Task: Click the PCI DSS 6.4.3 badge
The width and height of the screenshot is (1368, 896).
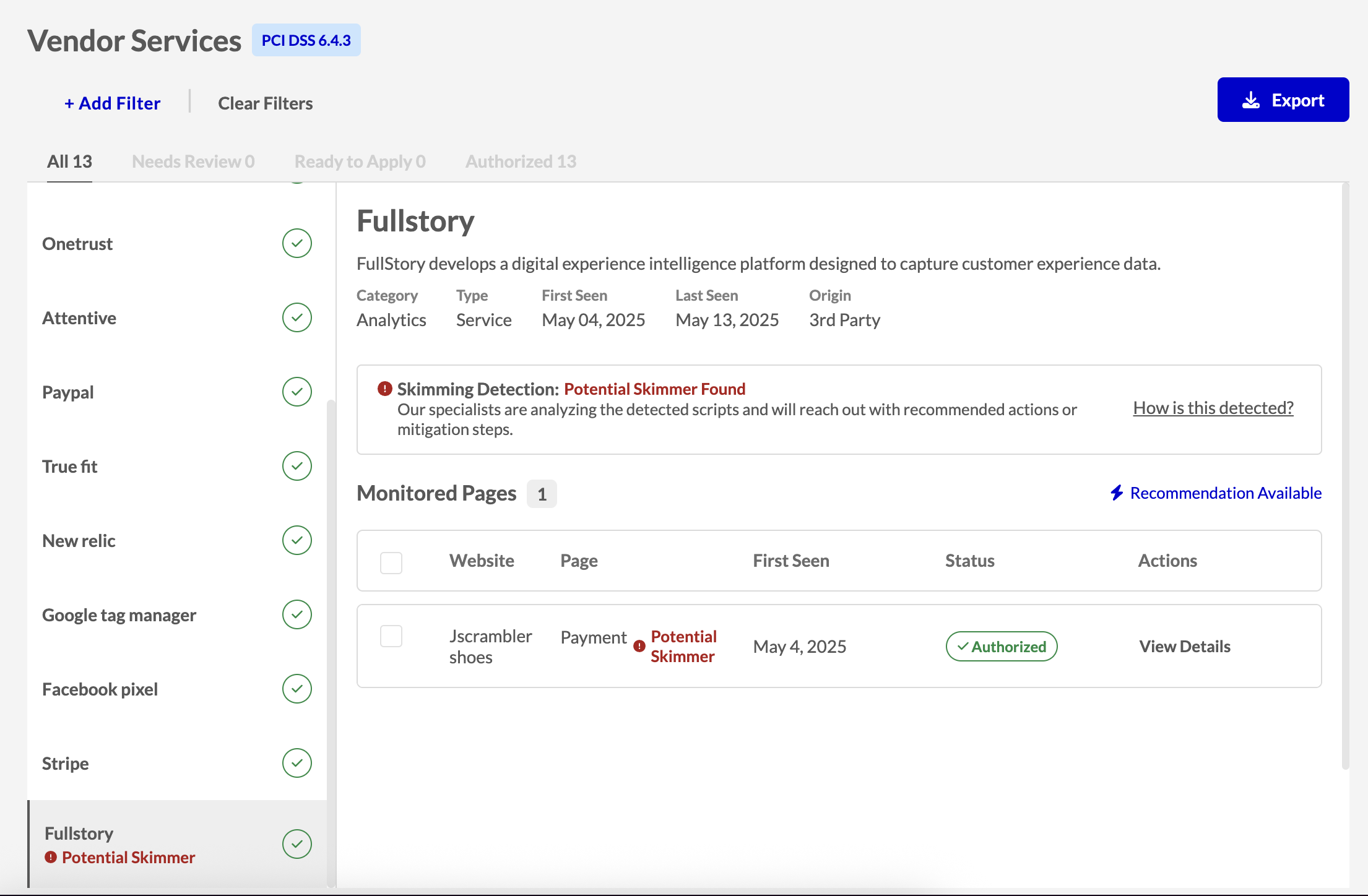Action: [x=306, y=40]
